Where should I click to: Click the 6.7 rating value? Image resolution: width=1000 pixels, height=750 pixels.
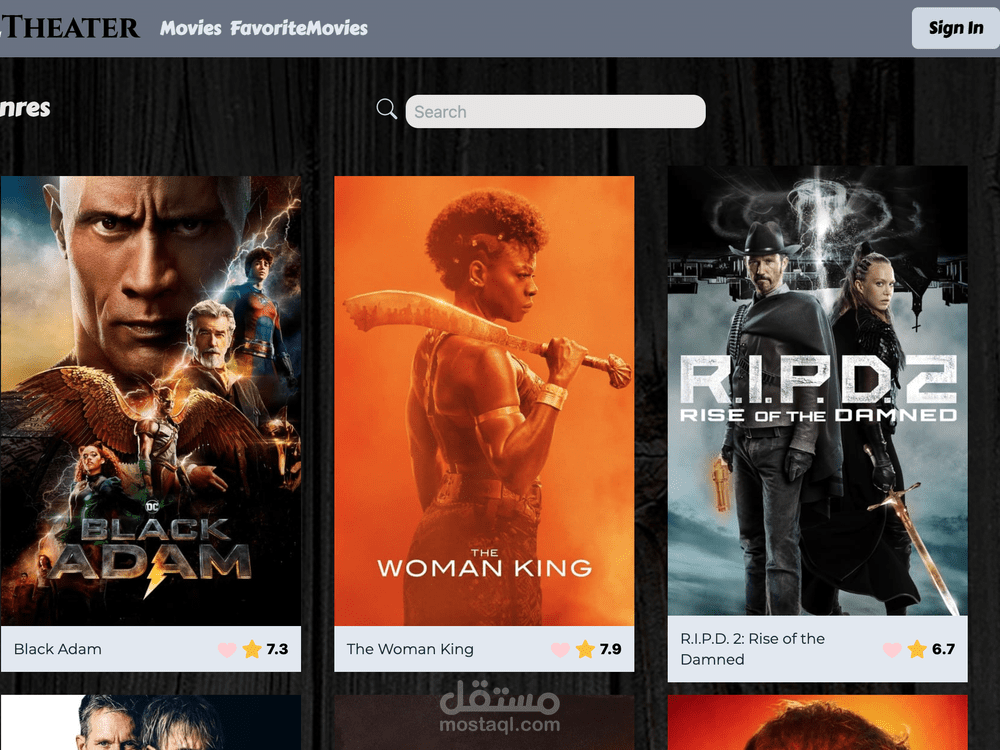point(943,649)
